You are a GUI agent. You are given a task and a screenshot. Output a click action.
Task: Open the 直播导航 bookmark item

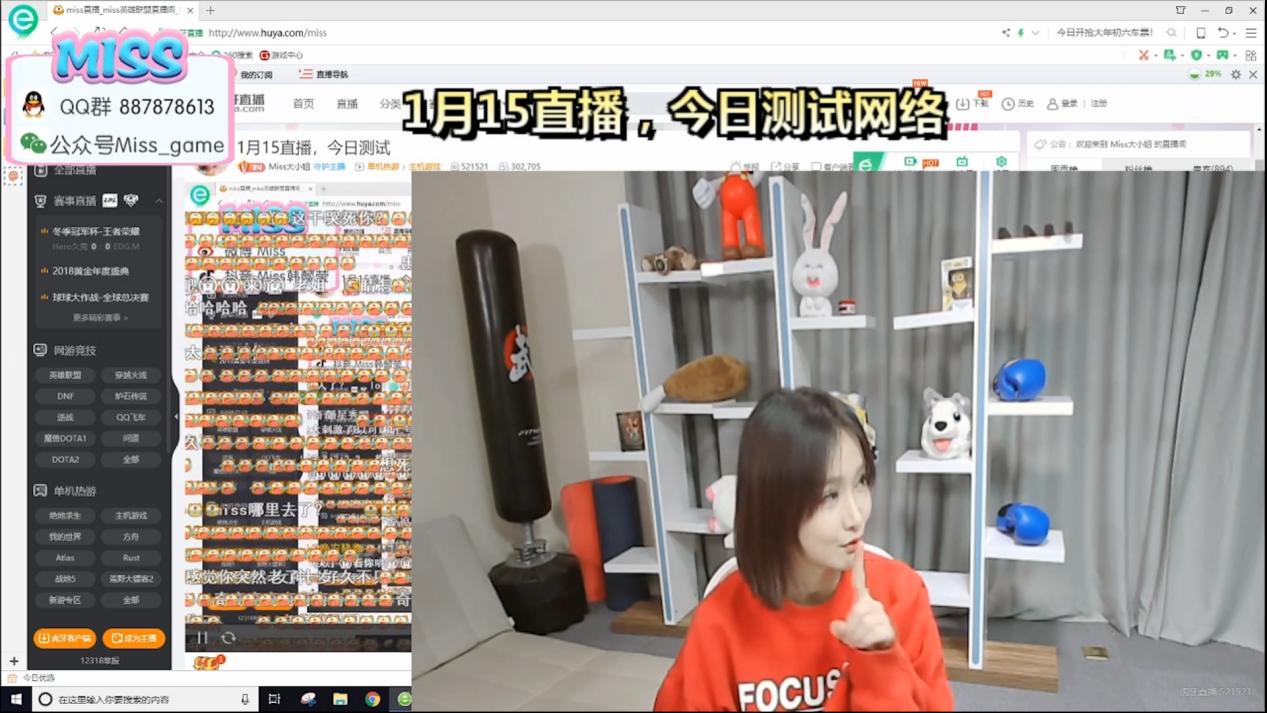point(325,74)
